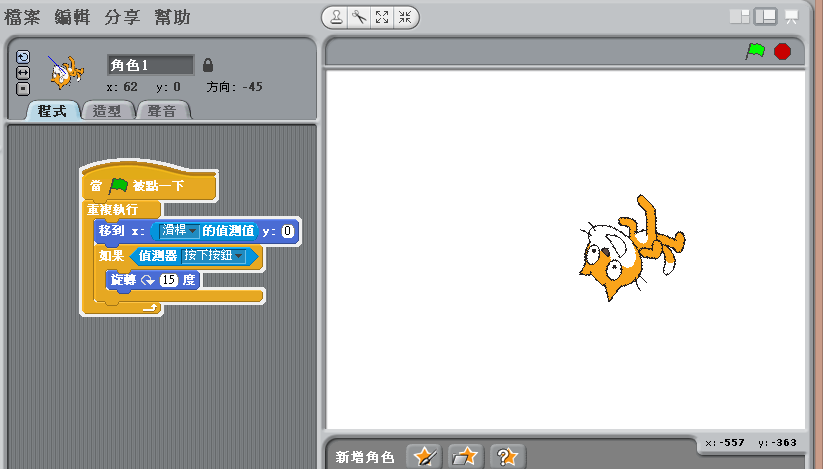Get a surprise random sprite button

(507, 456)
